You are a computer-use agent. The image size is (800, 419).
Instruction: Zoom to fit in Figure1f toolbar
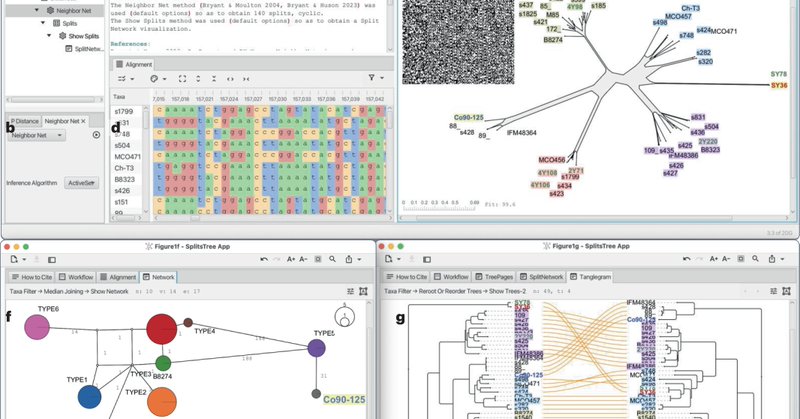click(318, 259)
